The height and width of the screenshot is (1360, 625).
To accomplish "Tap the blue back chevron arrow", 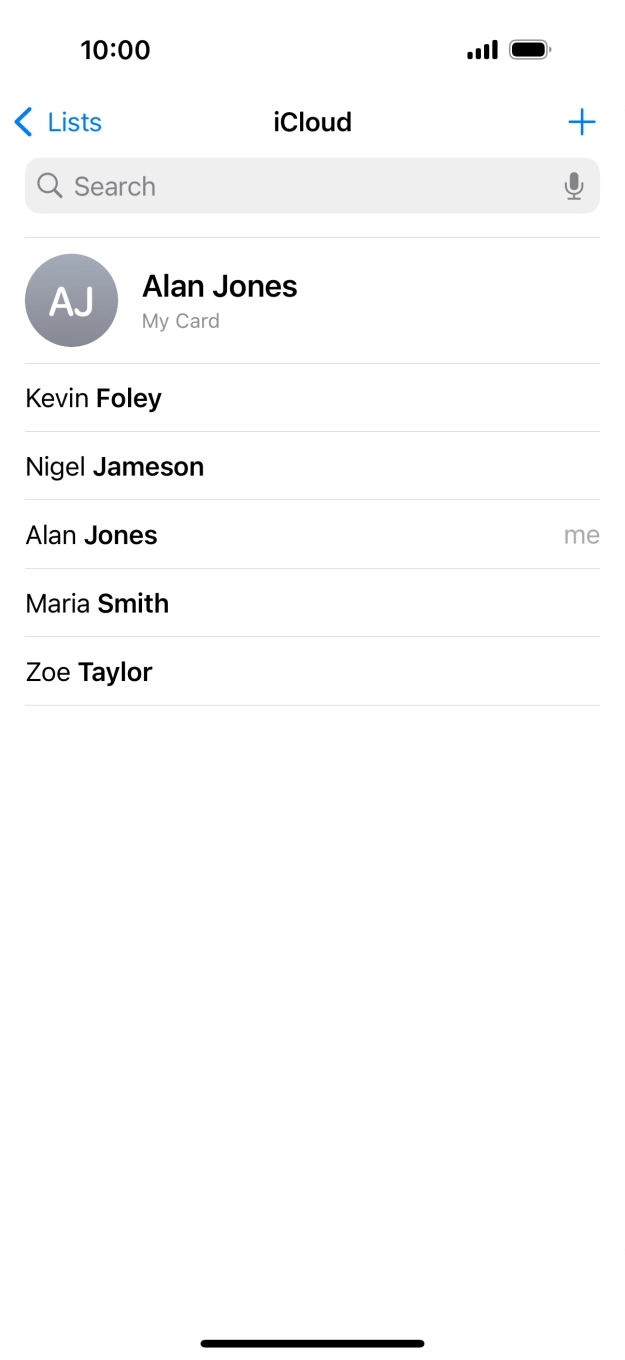I will (24, 123).
